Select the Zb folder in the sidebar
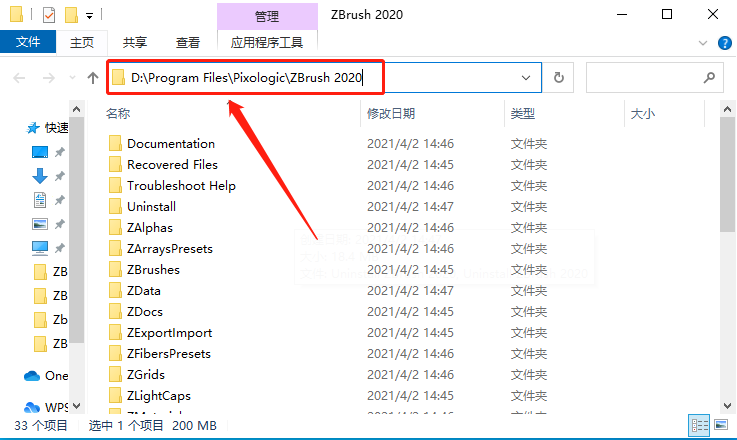Viewport: 737px width, 440px height. pos(51,320)
